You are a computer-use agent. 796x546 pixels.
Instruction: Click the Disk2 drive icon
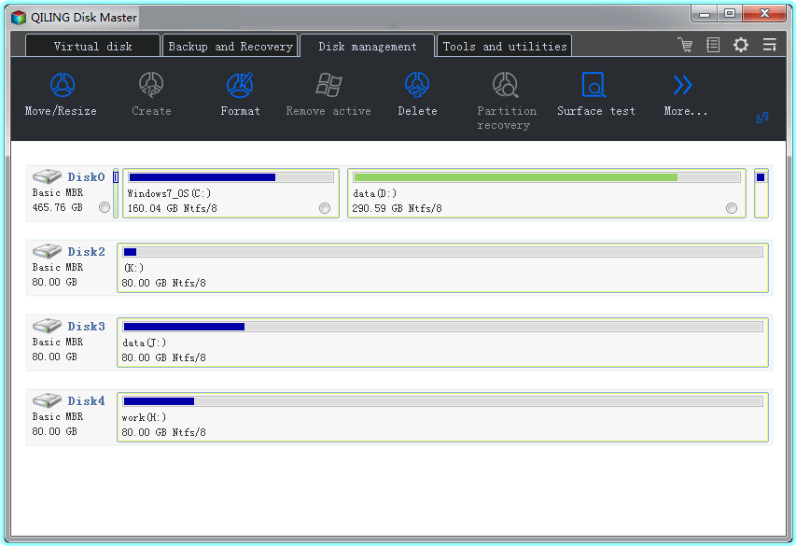(47, 251)
